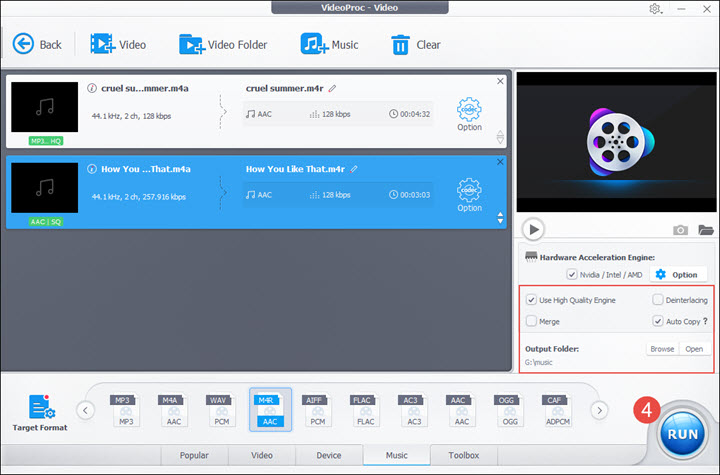The image size is (720, 475).
Task: Open settings gear in title bar
Action: tap(655, 9)
